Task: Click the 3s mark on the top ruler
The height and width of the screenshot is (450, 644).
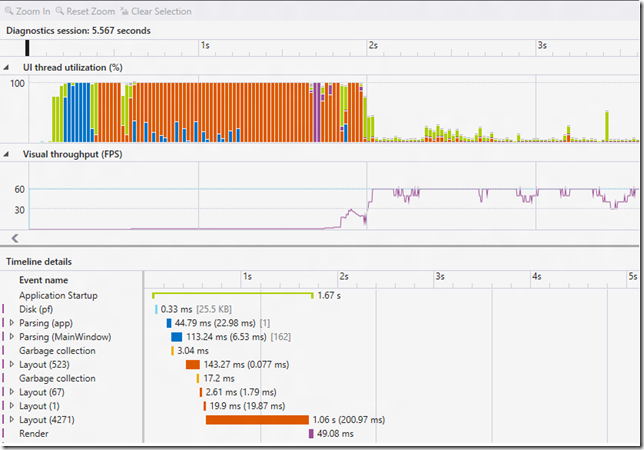Action: pyautogui.click(x=542, y=45)
